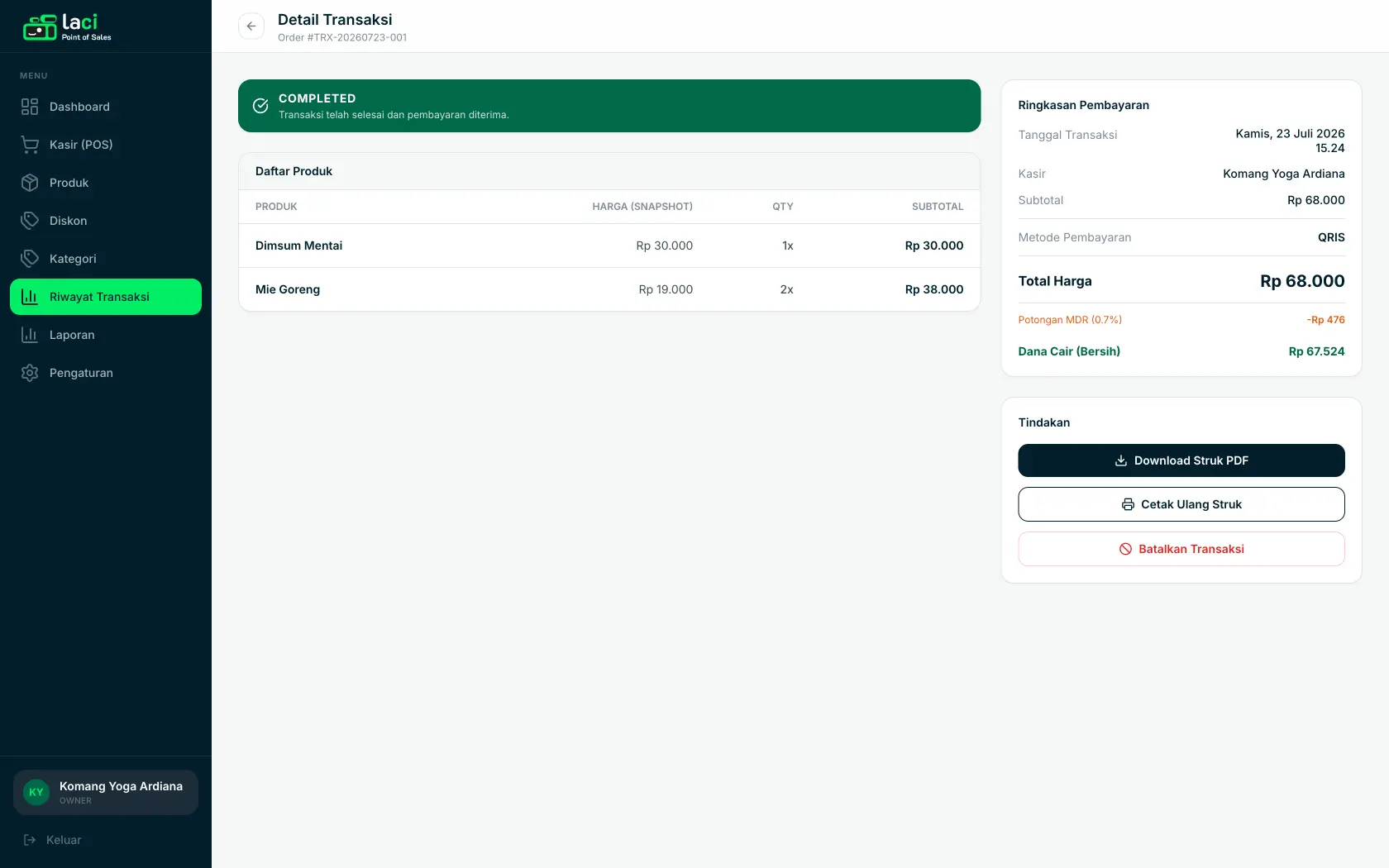Click the Rp 68.000 Total Harga amount

(1302, 281)
